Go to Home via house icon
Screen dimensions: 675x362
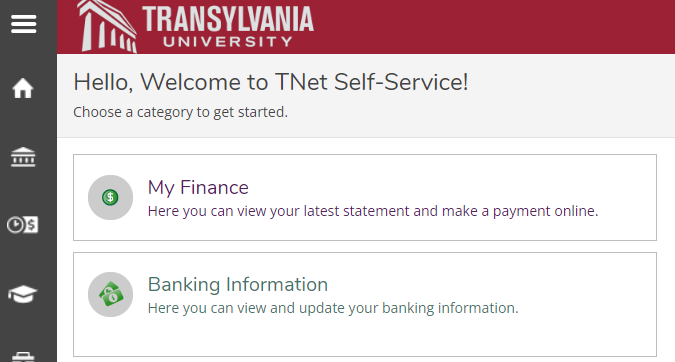(23, 88)
